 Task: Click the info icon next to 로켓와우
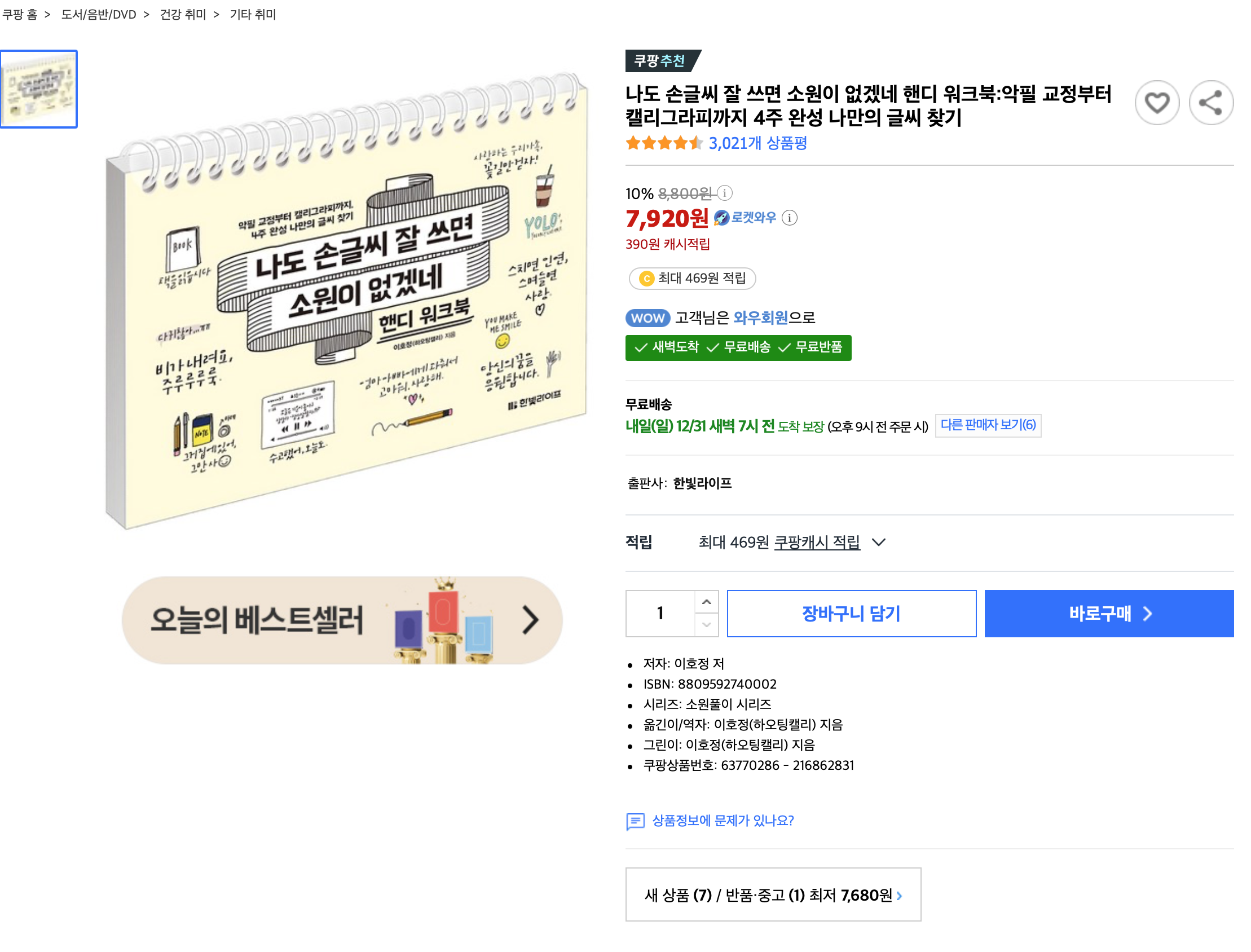pos(789,218)
